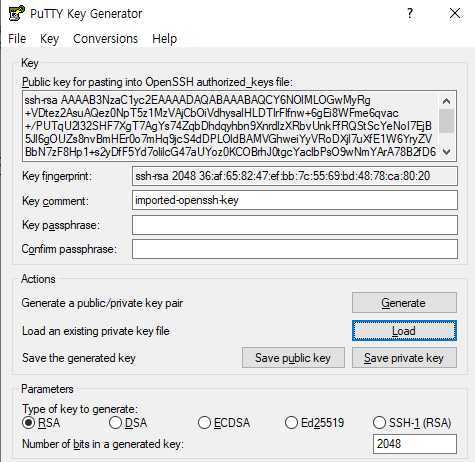Open the Key menu

49,39
